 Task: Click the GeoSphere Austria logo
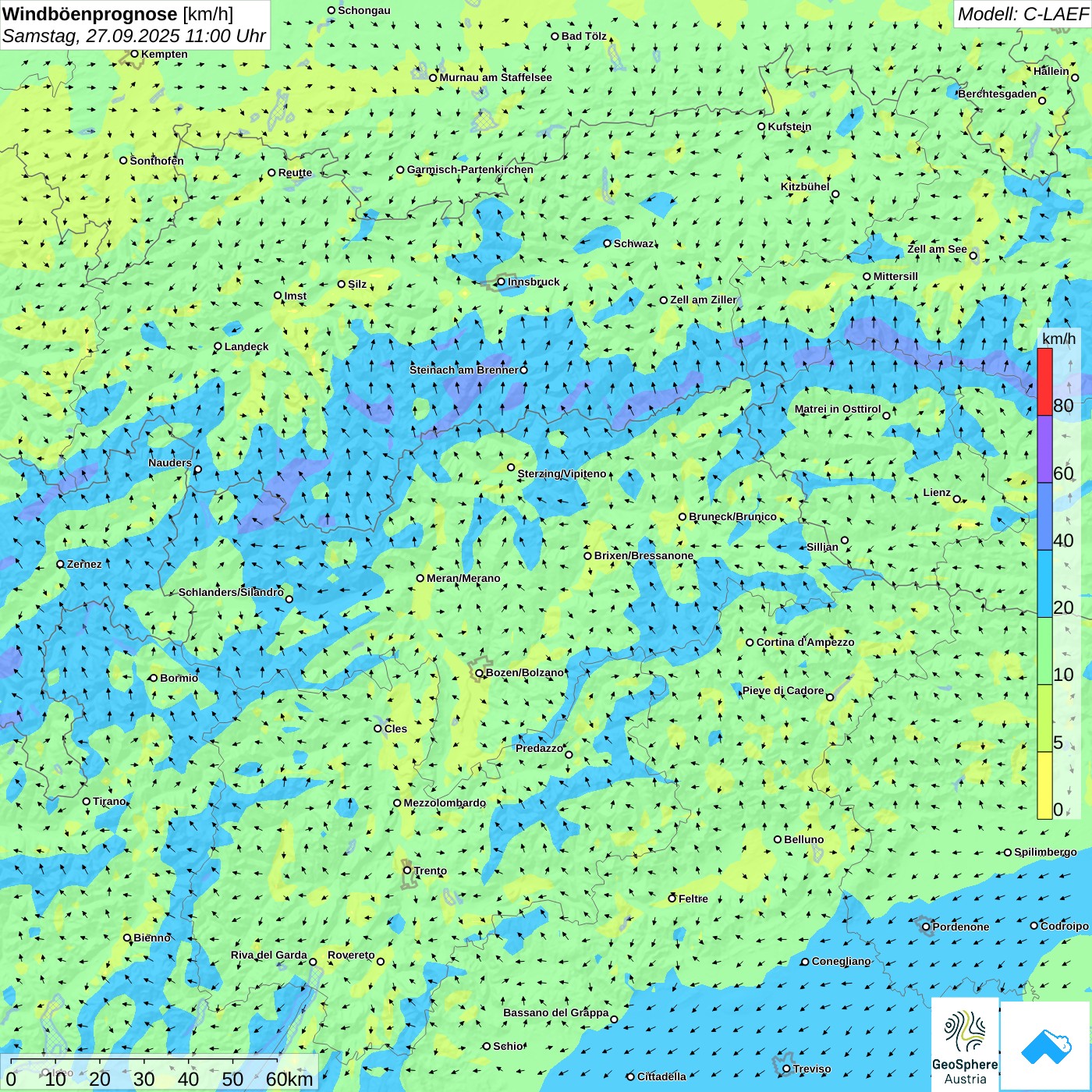click(965, 1044)
